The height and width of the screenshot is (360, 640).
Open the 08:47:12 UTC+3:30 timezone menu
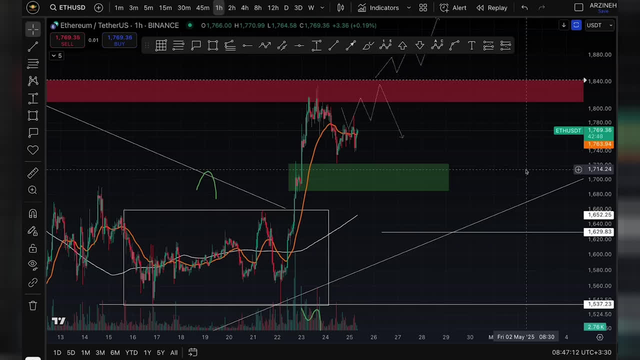tap(582, 352)
